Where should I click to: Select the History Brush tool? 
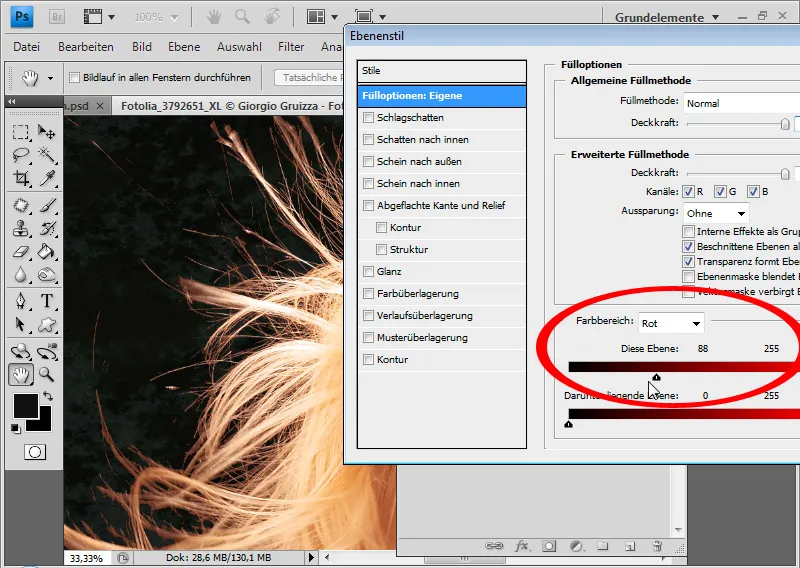[47, 228]
